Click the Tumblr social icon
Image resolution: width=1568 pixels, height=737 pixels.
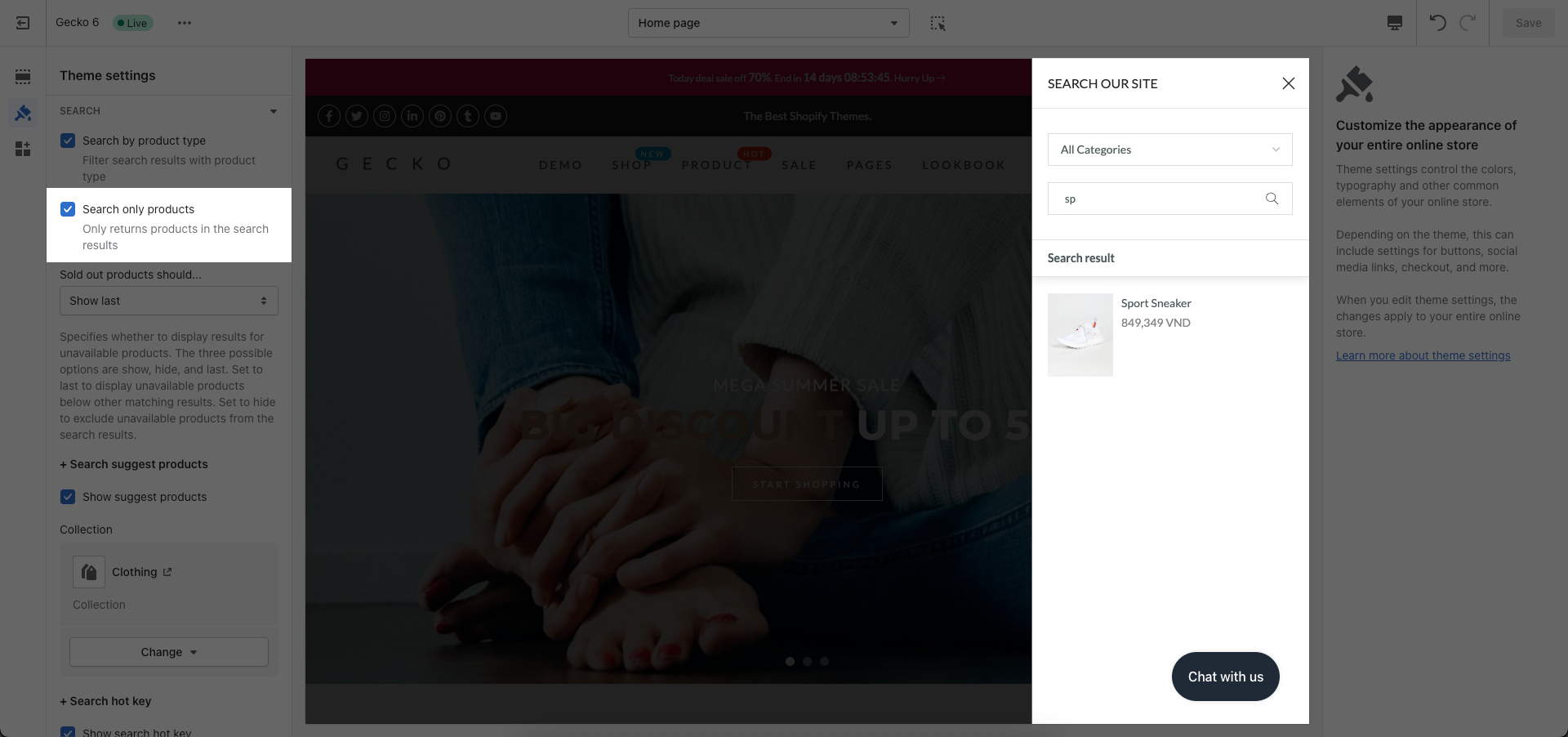468,116
